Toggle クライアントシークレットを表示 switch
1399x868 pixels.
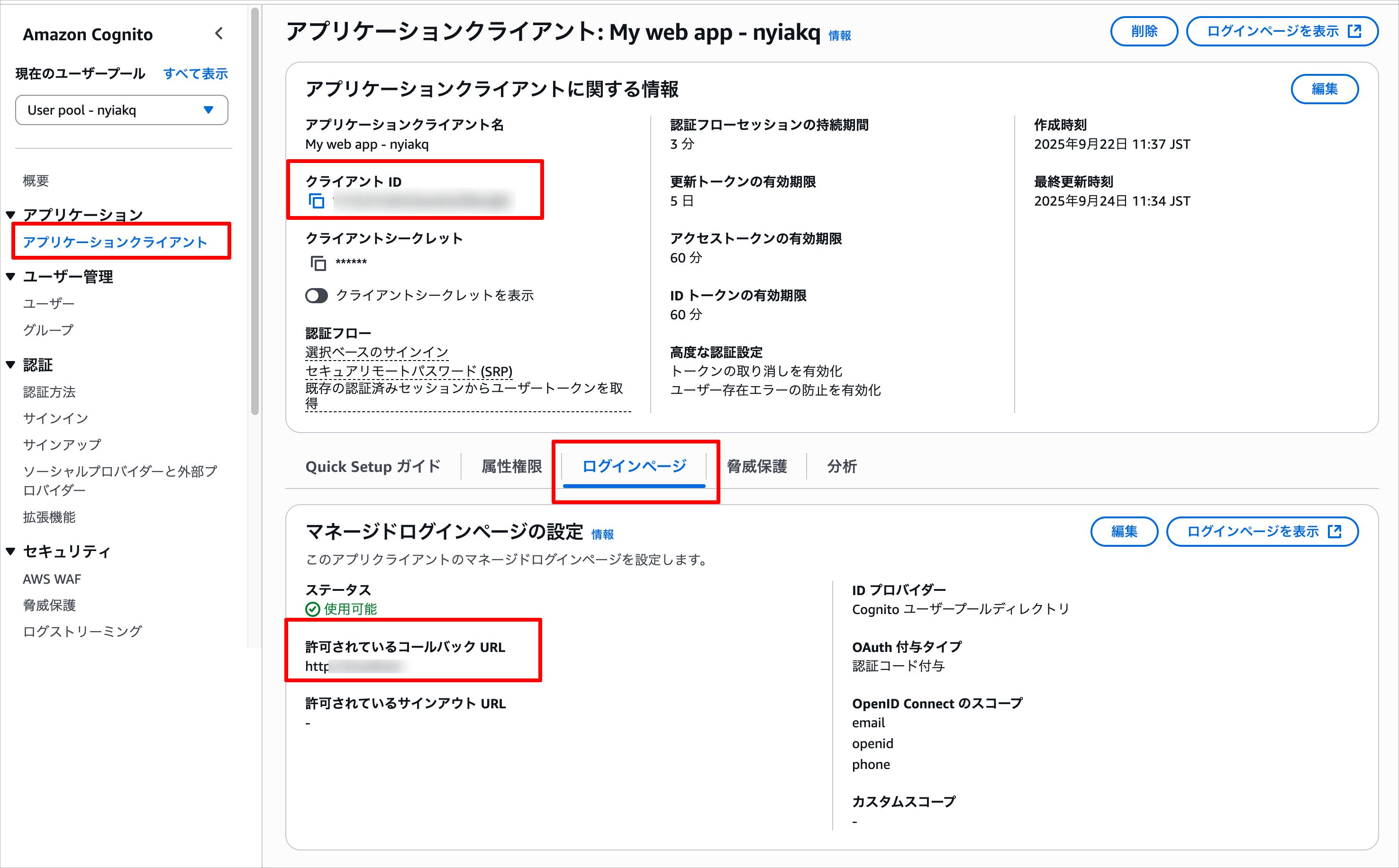pyautogui.click(x=316, y=296)
